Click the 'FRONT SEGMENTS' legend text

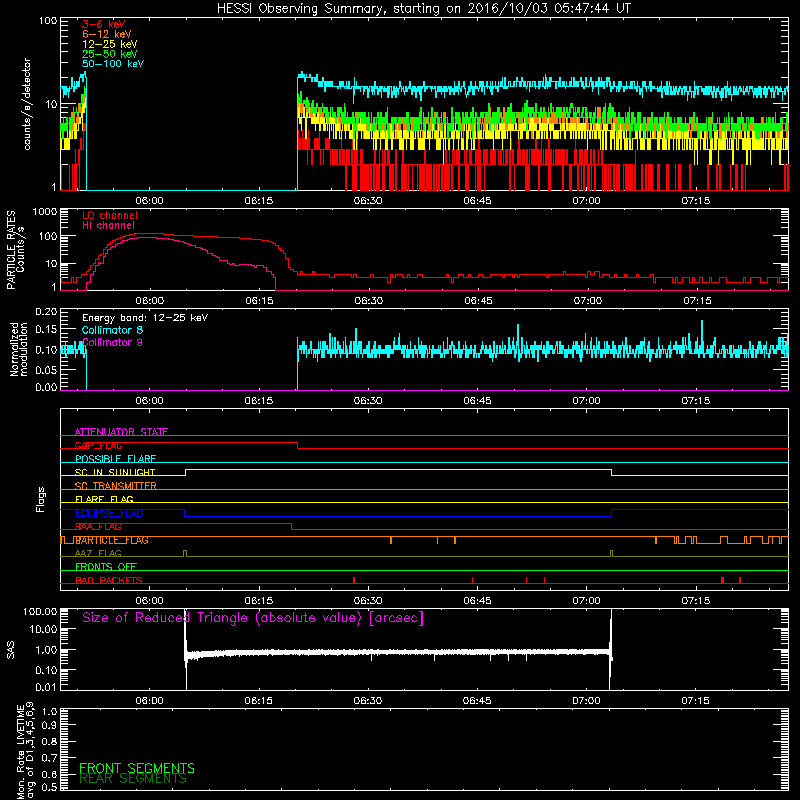[x=137, y=768]
